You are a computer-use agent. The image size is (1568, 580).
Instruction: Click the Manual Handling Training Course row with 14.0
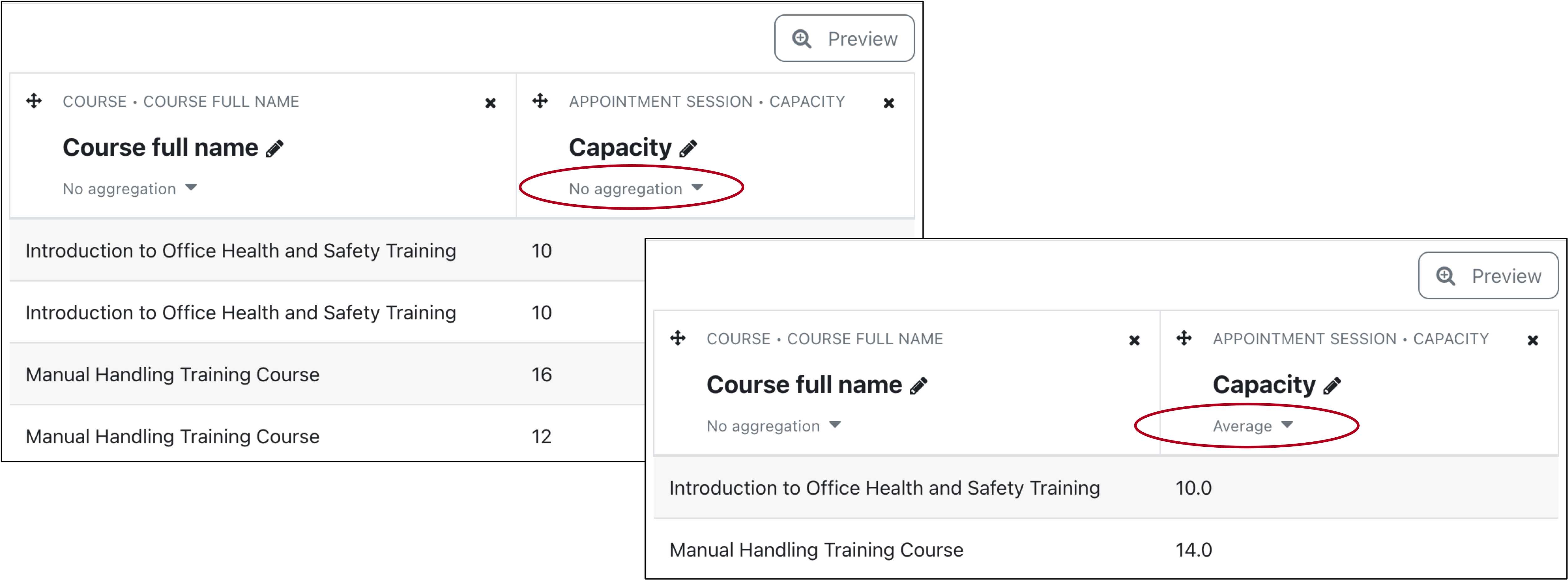point(816,550)
